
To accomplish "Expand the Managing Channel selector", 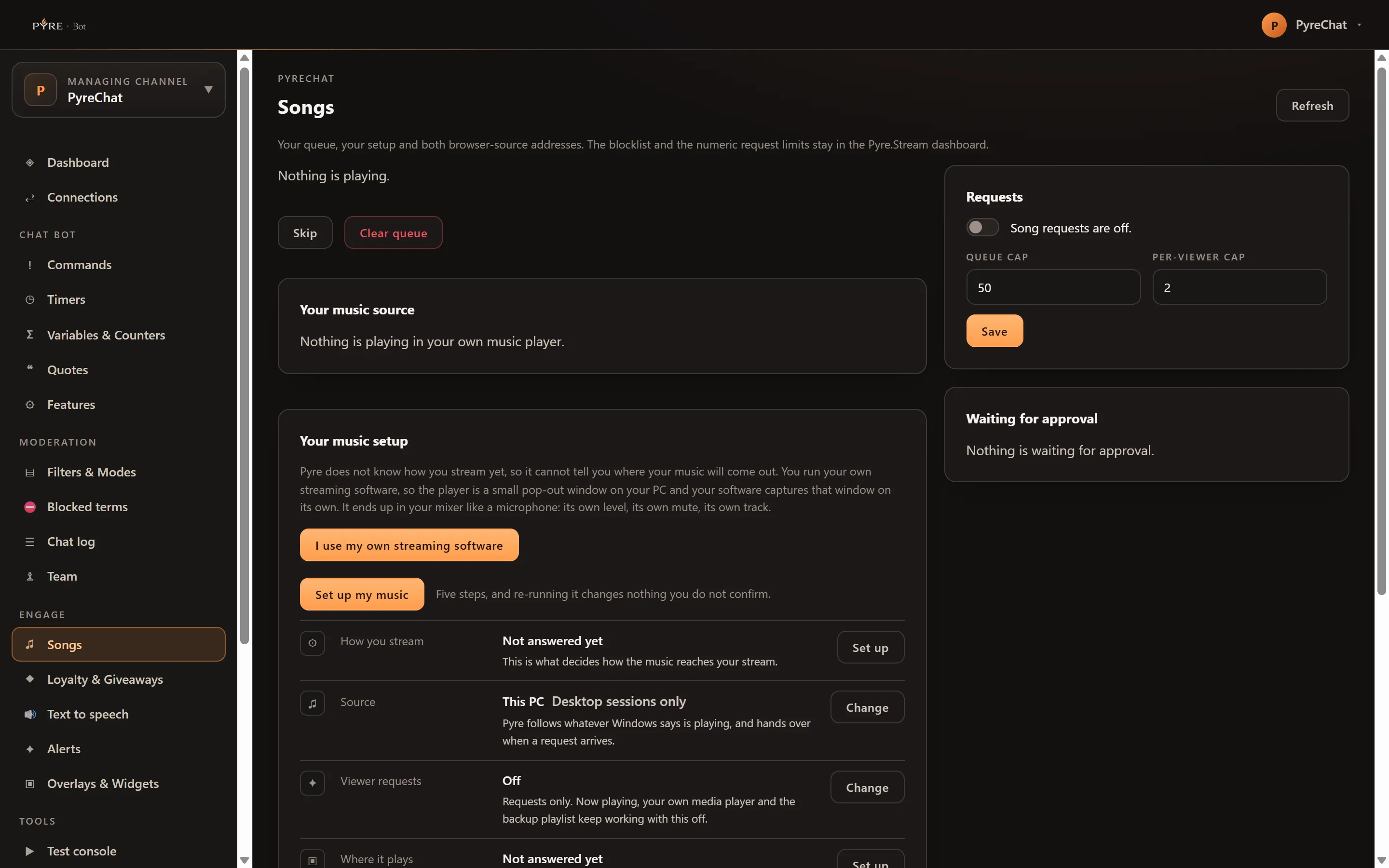I will [119, 90].
